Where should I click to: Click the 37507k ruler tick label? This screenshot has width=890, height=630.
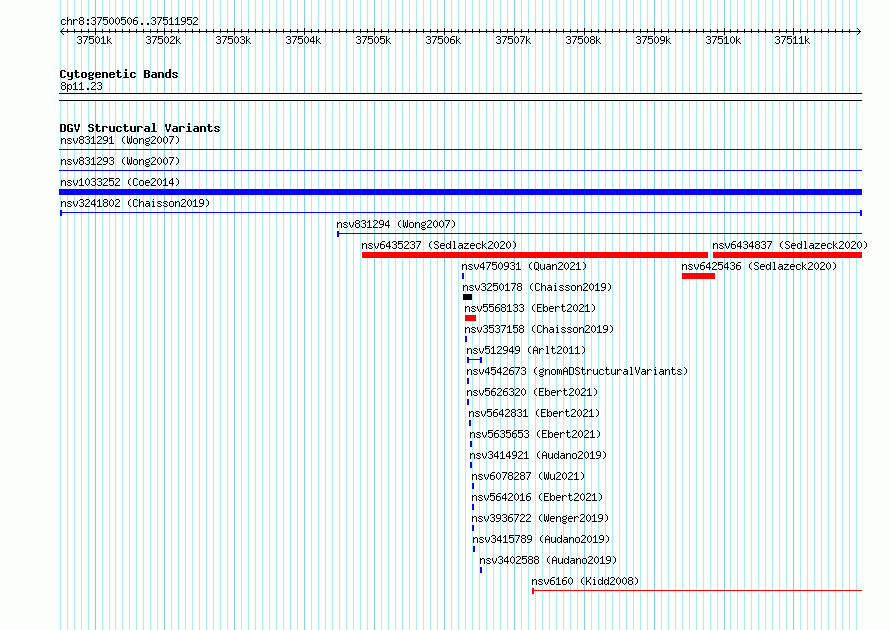pos(513,40)
